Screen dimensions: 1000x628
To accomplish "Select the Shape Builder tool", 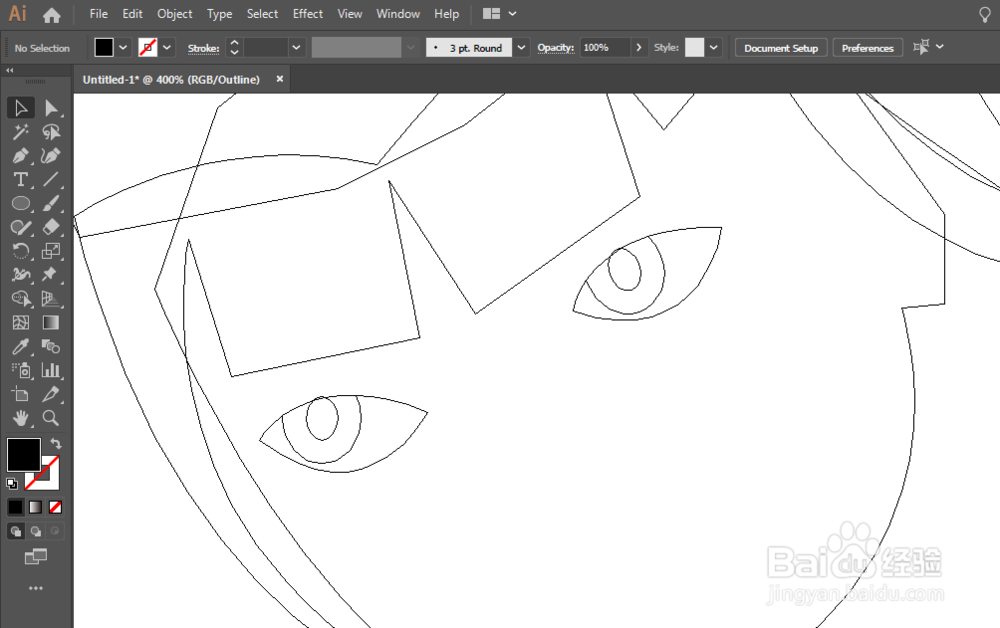I will coord(20,299).
